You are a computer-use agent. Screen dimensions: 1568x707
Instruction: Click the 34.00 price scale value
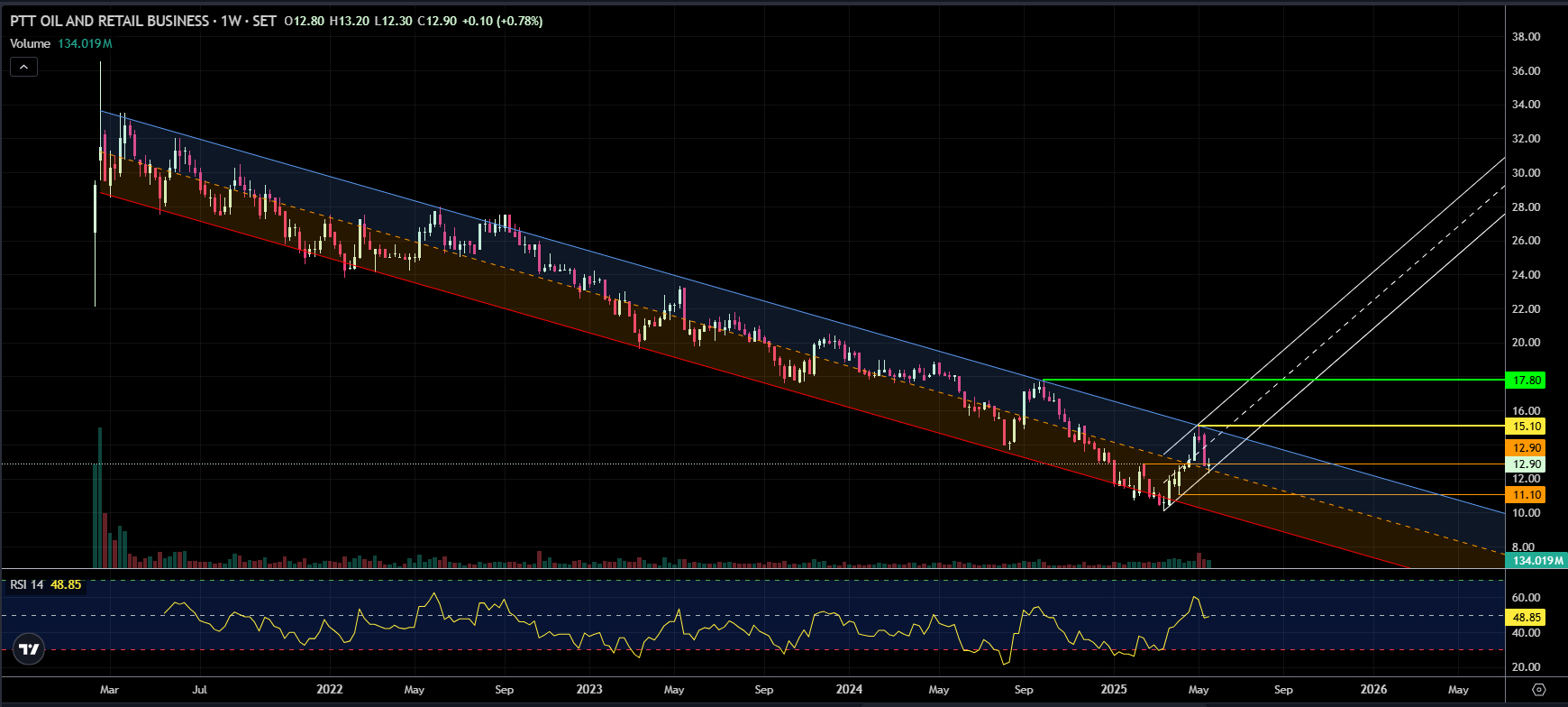[1526, 105]
